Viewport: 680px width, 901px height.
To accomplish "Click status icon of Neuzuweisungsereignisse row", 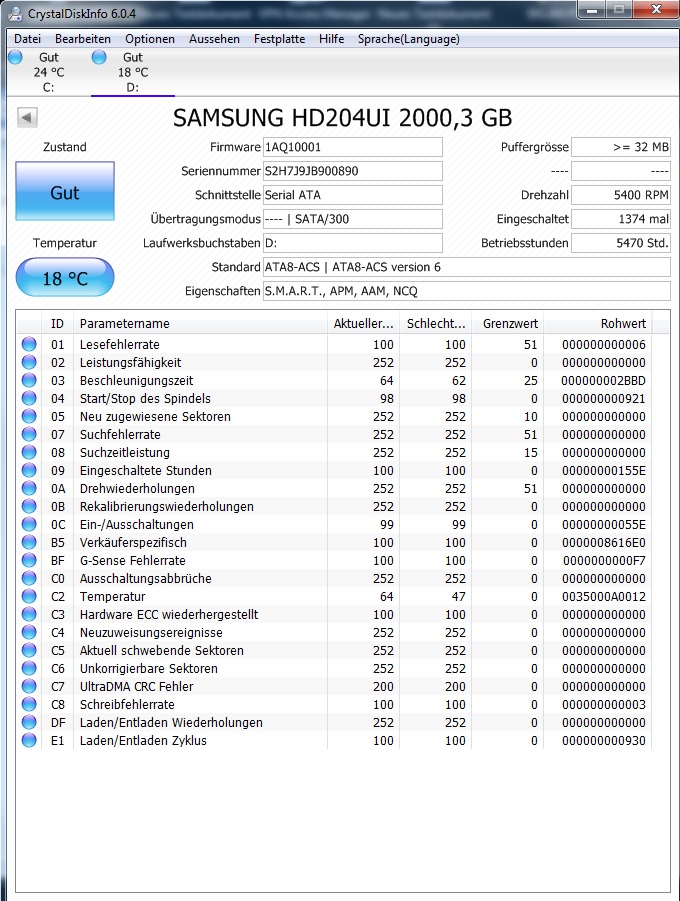I will pos(29,632).
